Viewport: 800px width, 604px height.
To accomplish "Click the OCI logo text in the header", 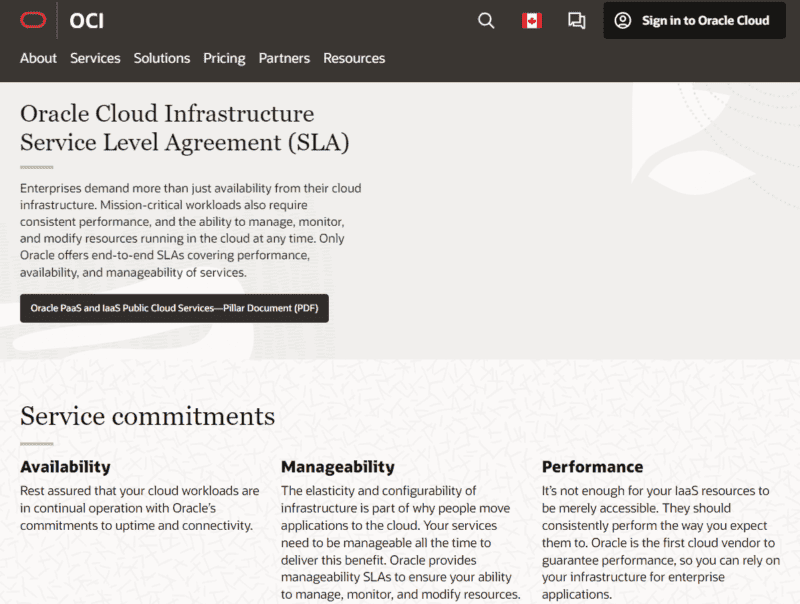I will 85,20.
